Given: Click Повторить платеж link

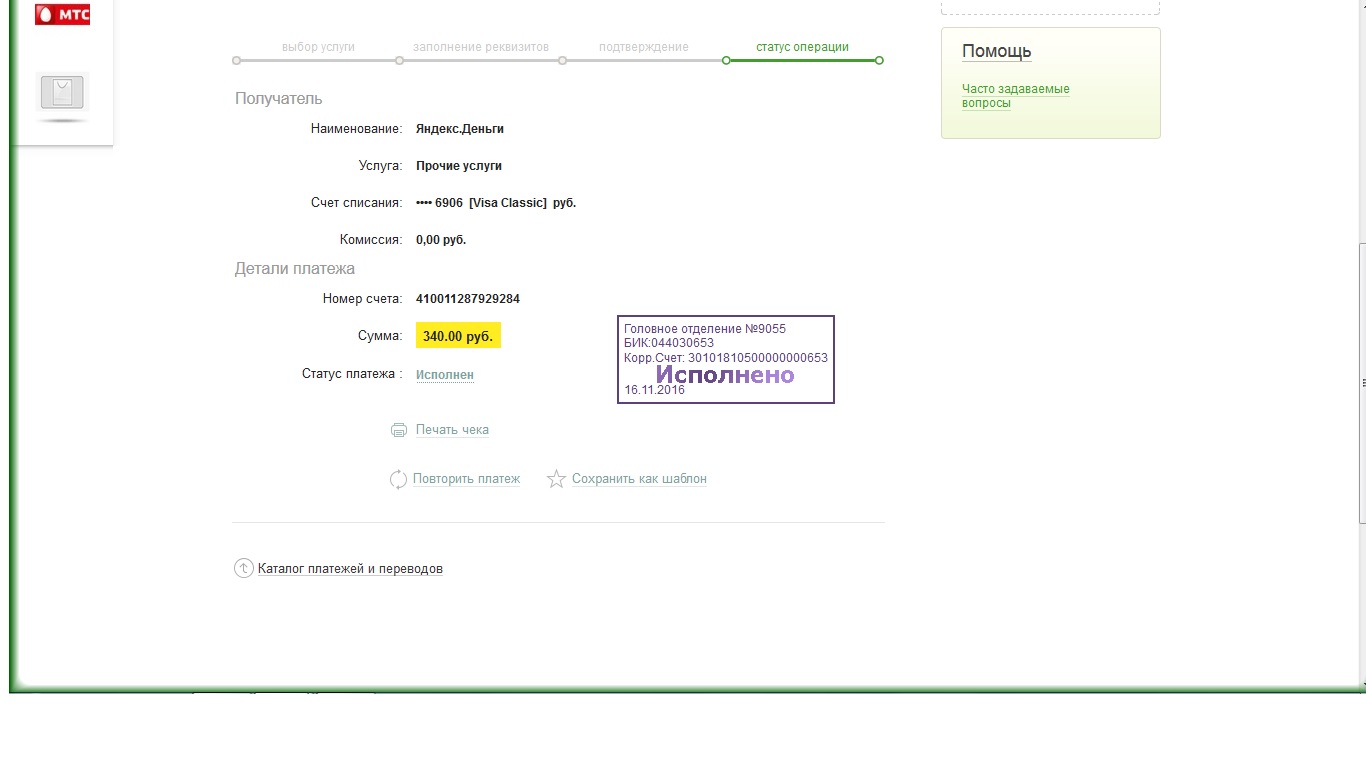Looking at the screenshot, I should [x=466, y=479].
